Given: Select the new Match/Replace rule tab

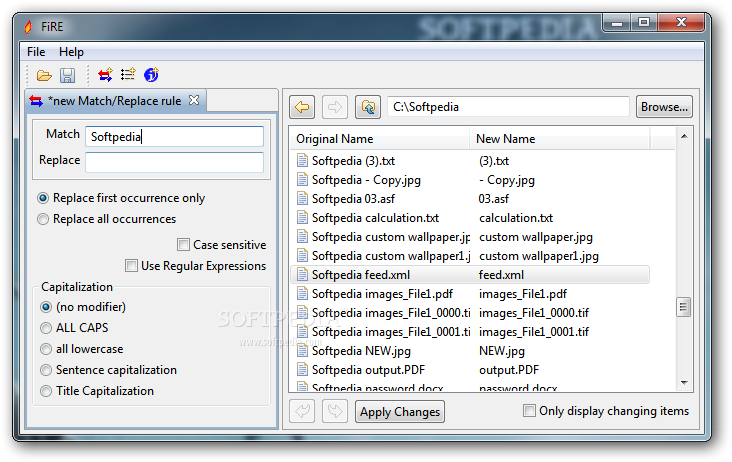Looking at the screenshot, I should [x=114, y=101].
